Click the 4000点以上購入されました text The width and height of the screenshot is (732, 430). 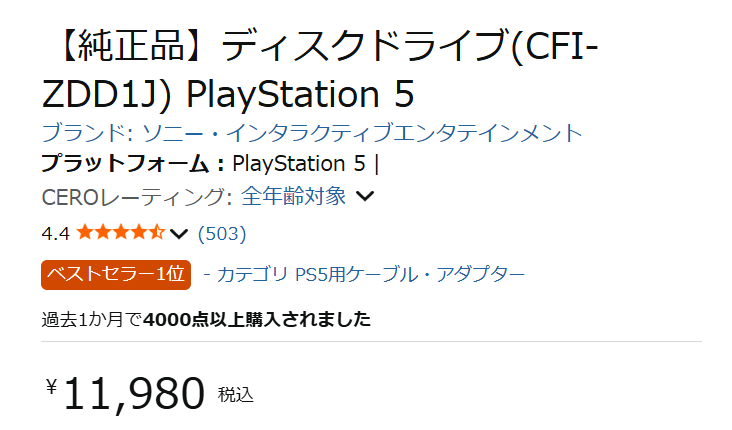click(257, 320)
